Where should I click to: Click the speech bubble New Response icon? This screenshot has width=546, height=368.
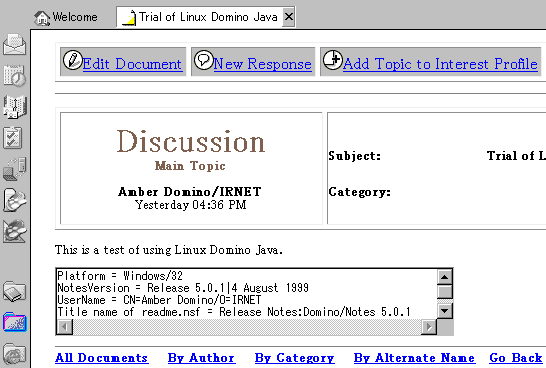pyautogui.click(x=203, y=60)
